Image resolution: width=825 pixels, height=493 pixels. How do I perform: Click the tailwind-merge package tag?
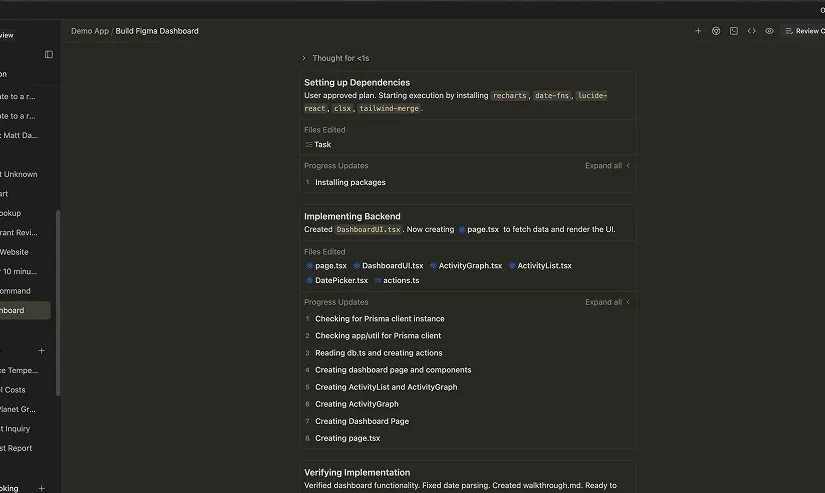pos(389,108)
